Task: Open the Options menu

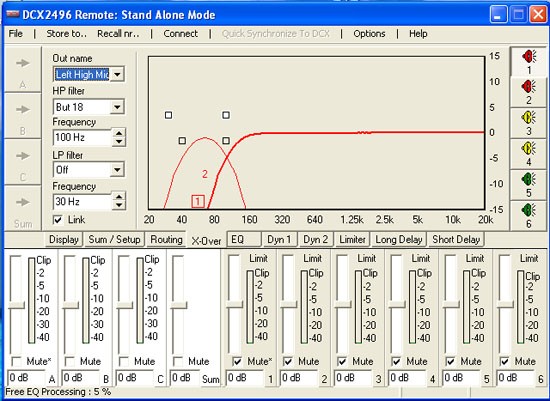Action: (369, 34)
